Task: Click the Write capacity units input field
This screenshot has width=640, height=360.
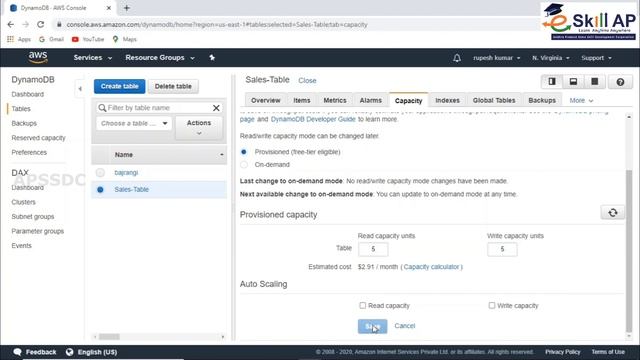Action: point(502,249)
